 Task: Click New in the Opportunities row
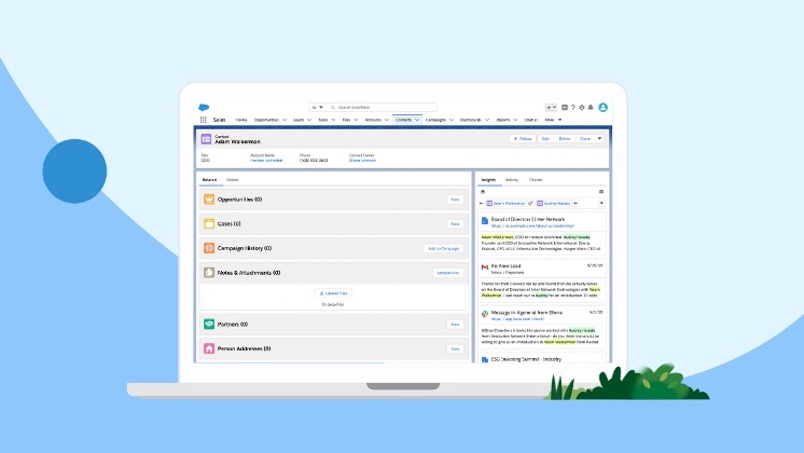[455, 200]
